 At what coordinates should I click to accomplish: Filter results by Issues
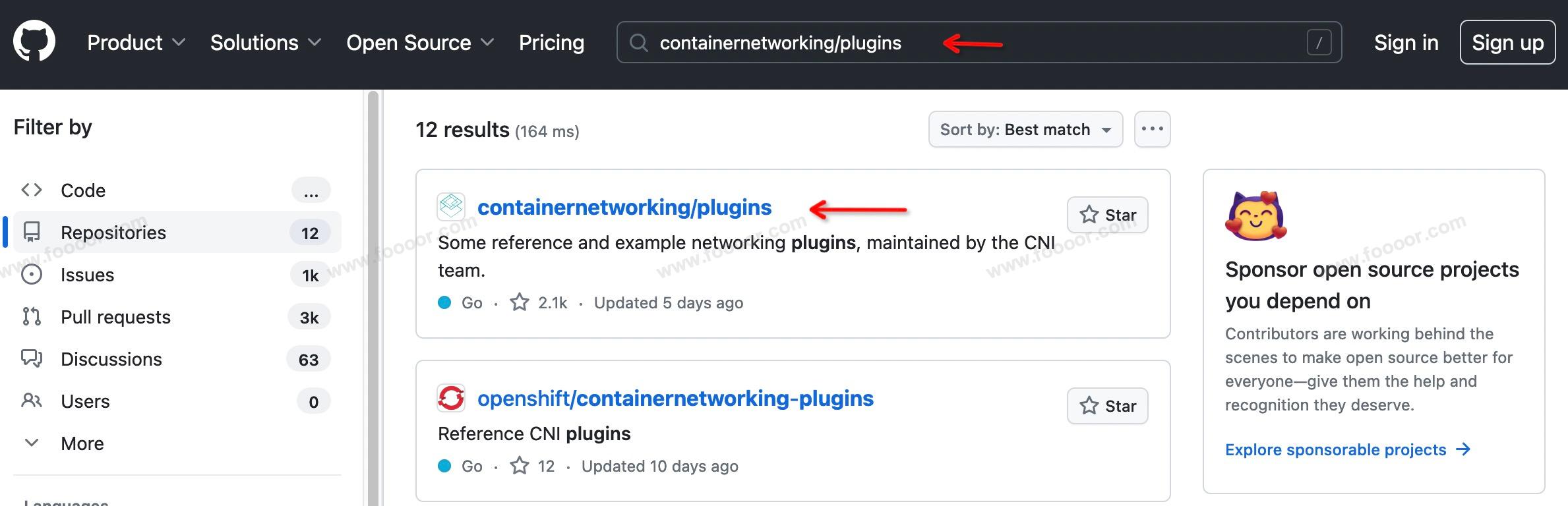pos(87,275)
